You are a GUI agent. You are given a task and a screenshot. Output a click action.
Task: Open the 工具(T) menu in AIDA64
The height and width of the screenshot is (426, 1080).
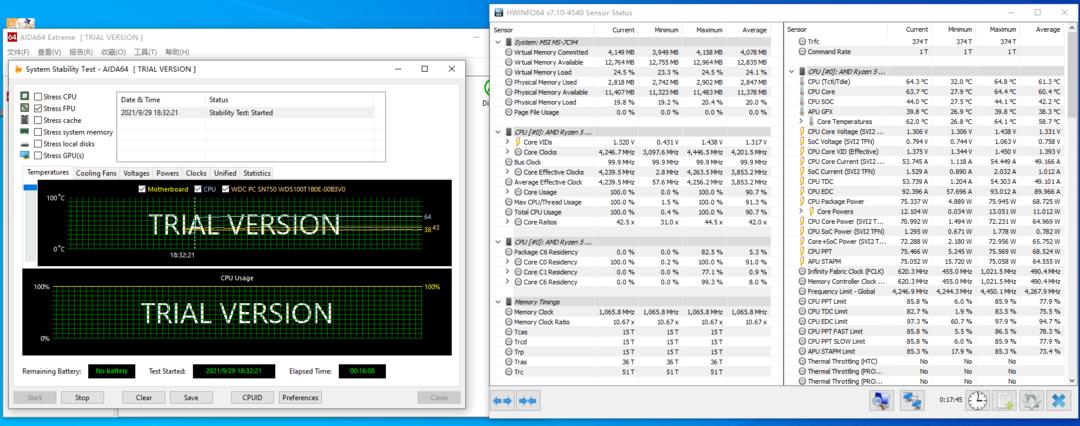(x=145, y=52)
